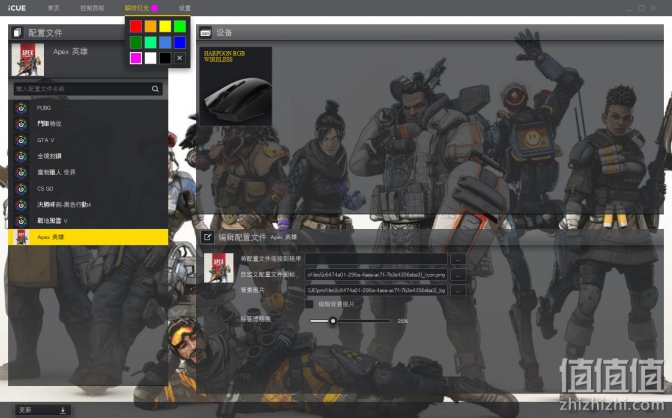This screenshot has height=418, width=672.
Task: Browse for custom profile icon file
Action: [x=458, y=275]
